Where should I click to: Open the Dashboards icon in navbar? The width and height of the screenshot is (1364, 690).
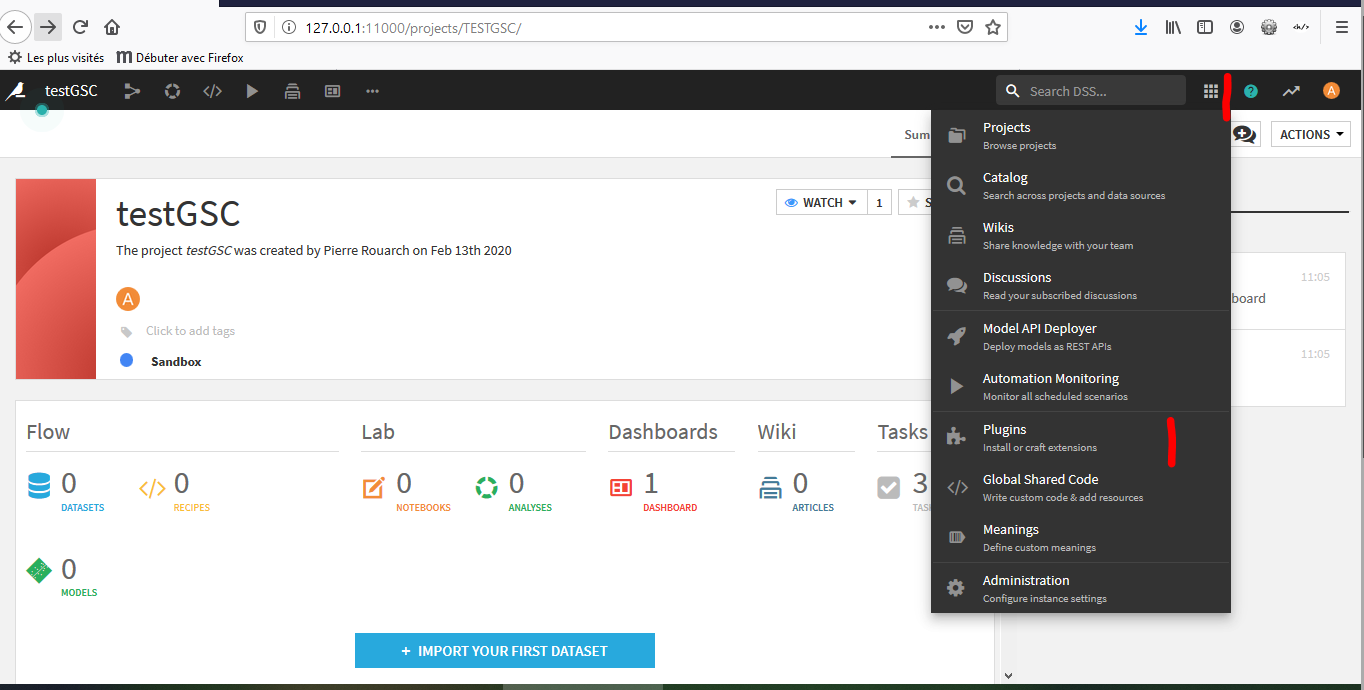(333, 91)
